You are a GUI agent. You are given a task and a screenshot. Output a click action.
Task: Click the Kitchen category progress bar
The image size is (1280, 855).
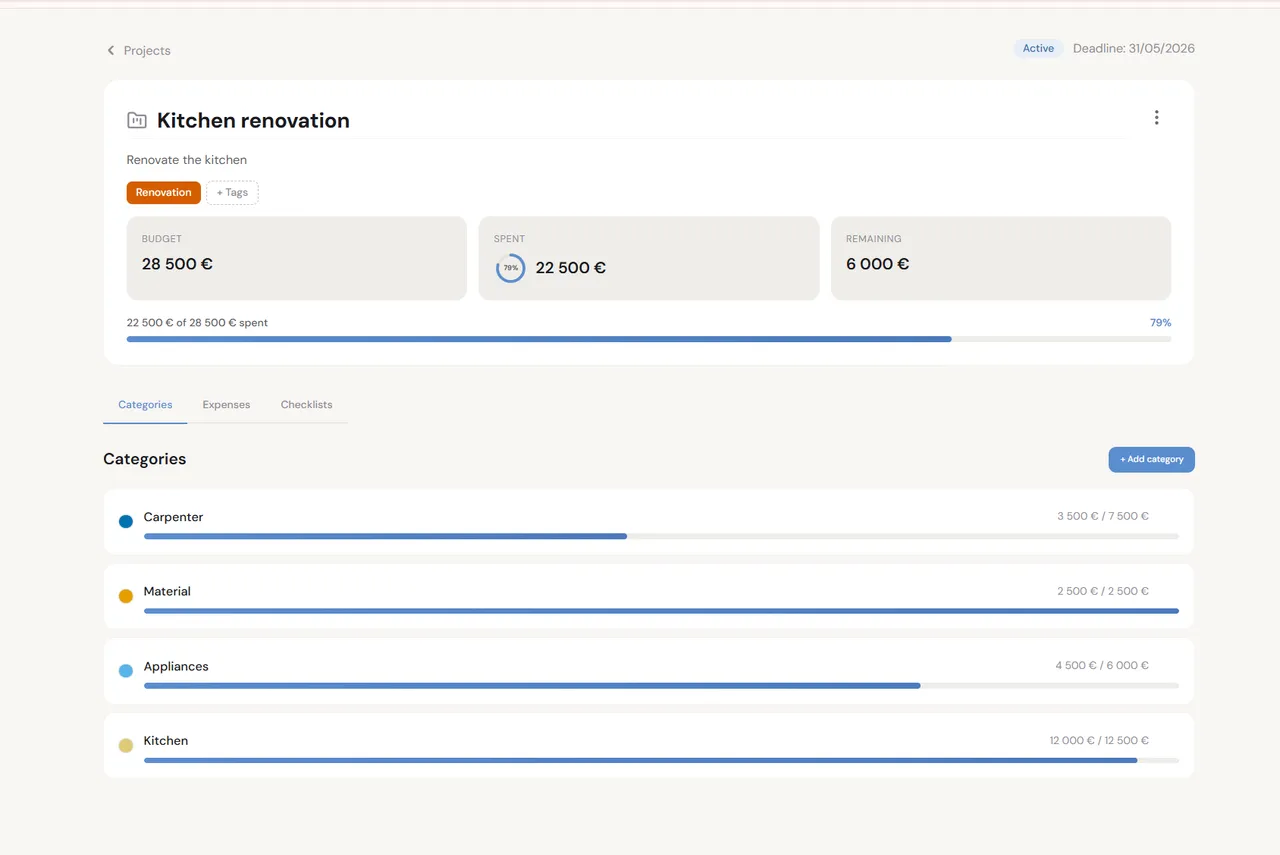click(661, 760)
